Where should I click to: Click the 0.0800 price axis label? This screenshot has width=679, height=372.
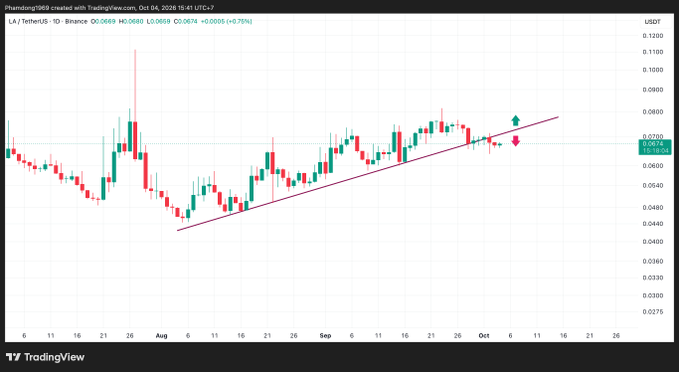click(x=653, y=112)
